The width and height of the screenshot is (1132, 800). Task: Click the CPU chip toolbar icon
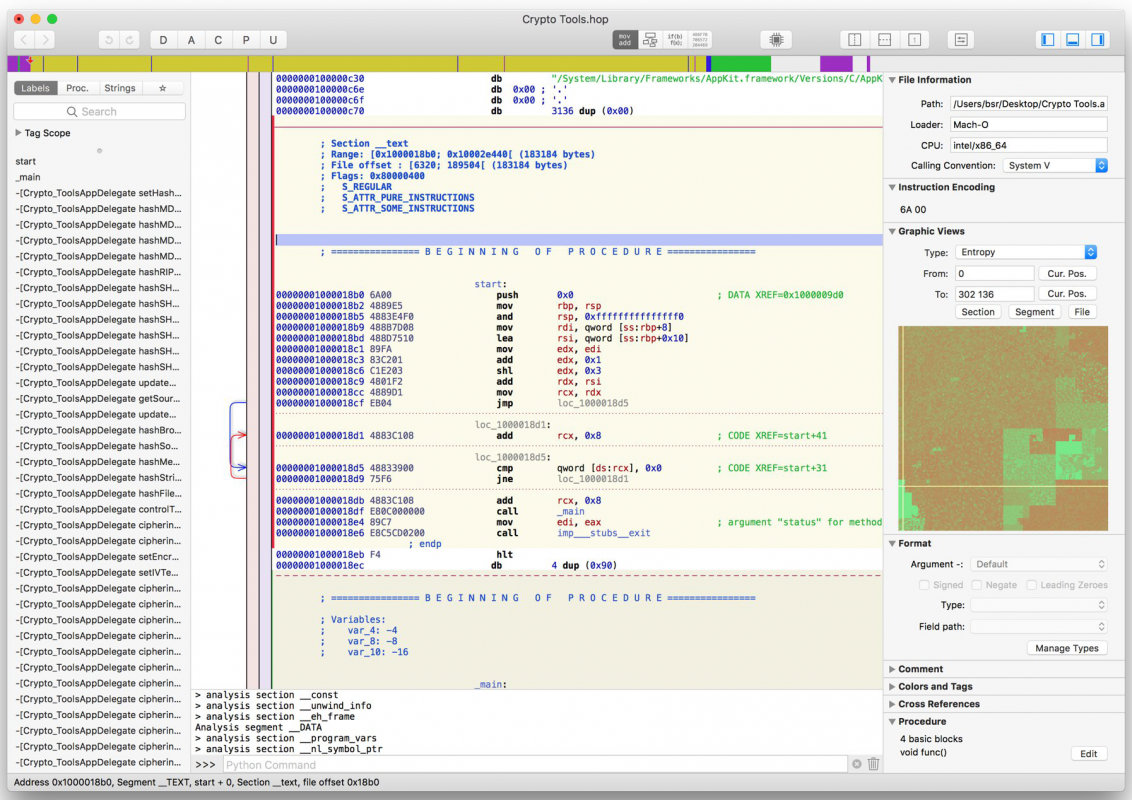[x=776, y=40]
